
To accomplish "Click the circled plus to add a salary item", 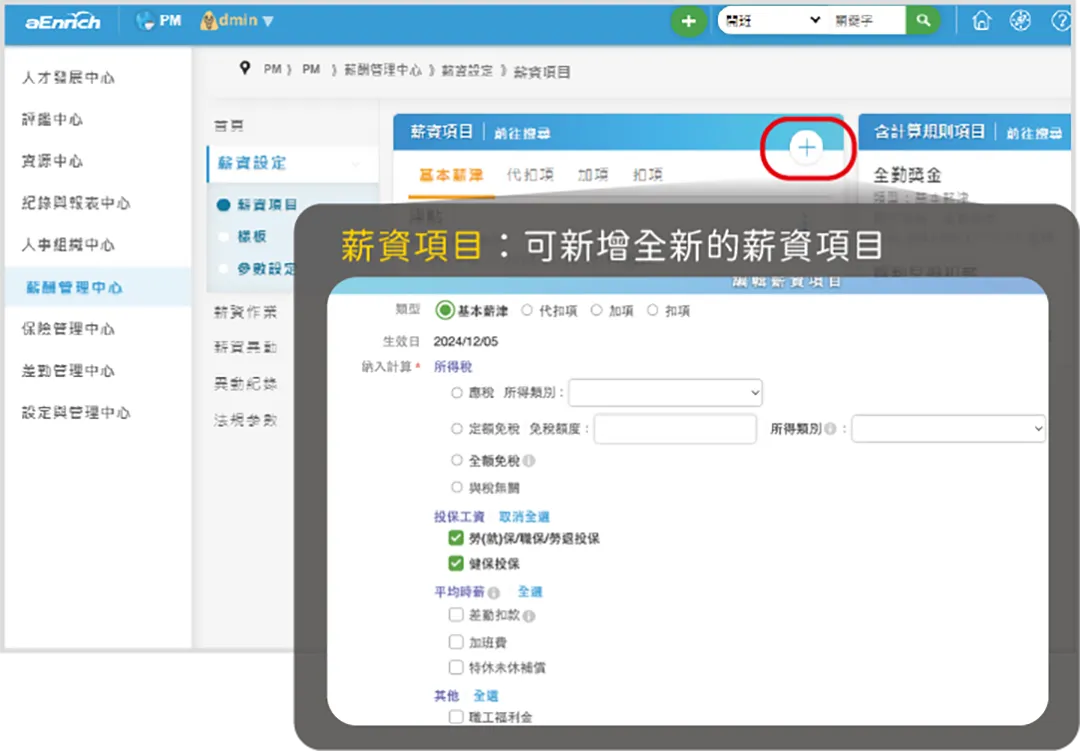I will [806, 147].
